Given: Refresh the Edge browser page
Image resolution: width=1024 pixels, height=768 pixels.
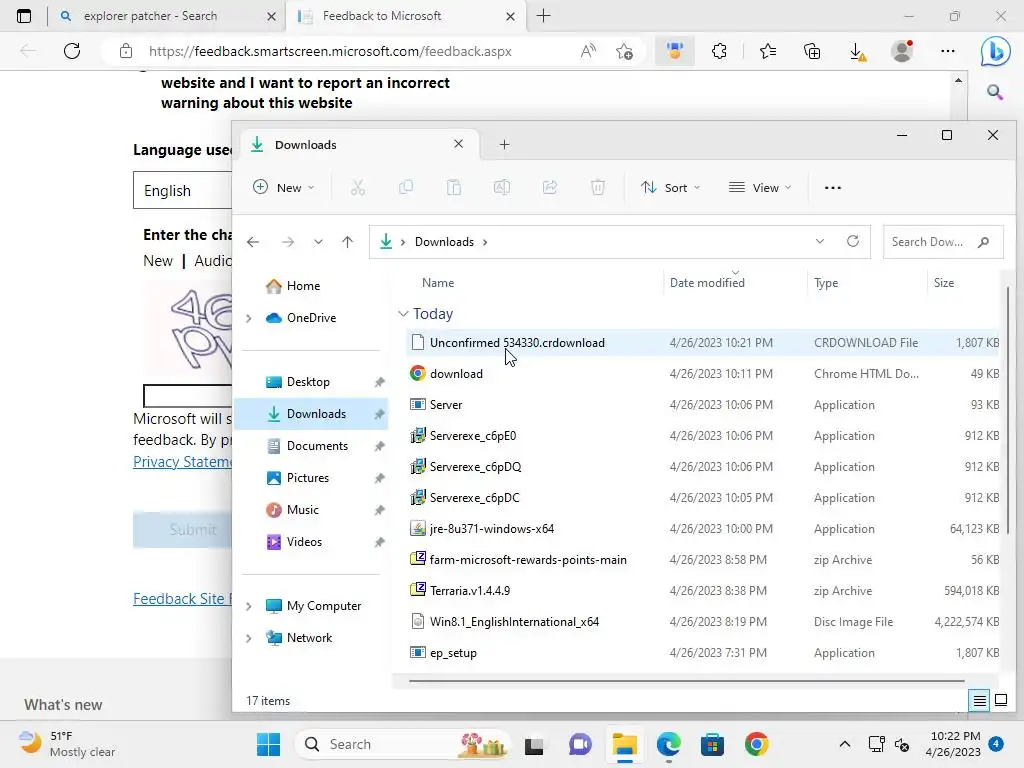Looking at the screenshot, I should pos(72,51).
